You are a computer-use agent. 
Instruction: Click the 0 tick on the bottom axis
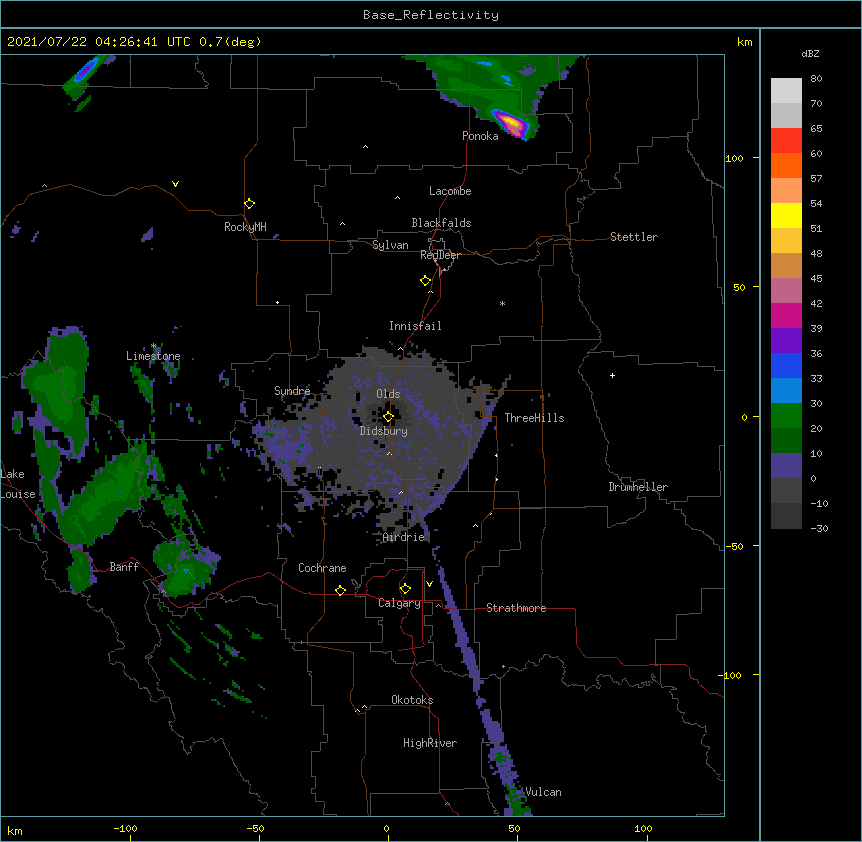coord(386,828)
